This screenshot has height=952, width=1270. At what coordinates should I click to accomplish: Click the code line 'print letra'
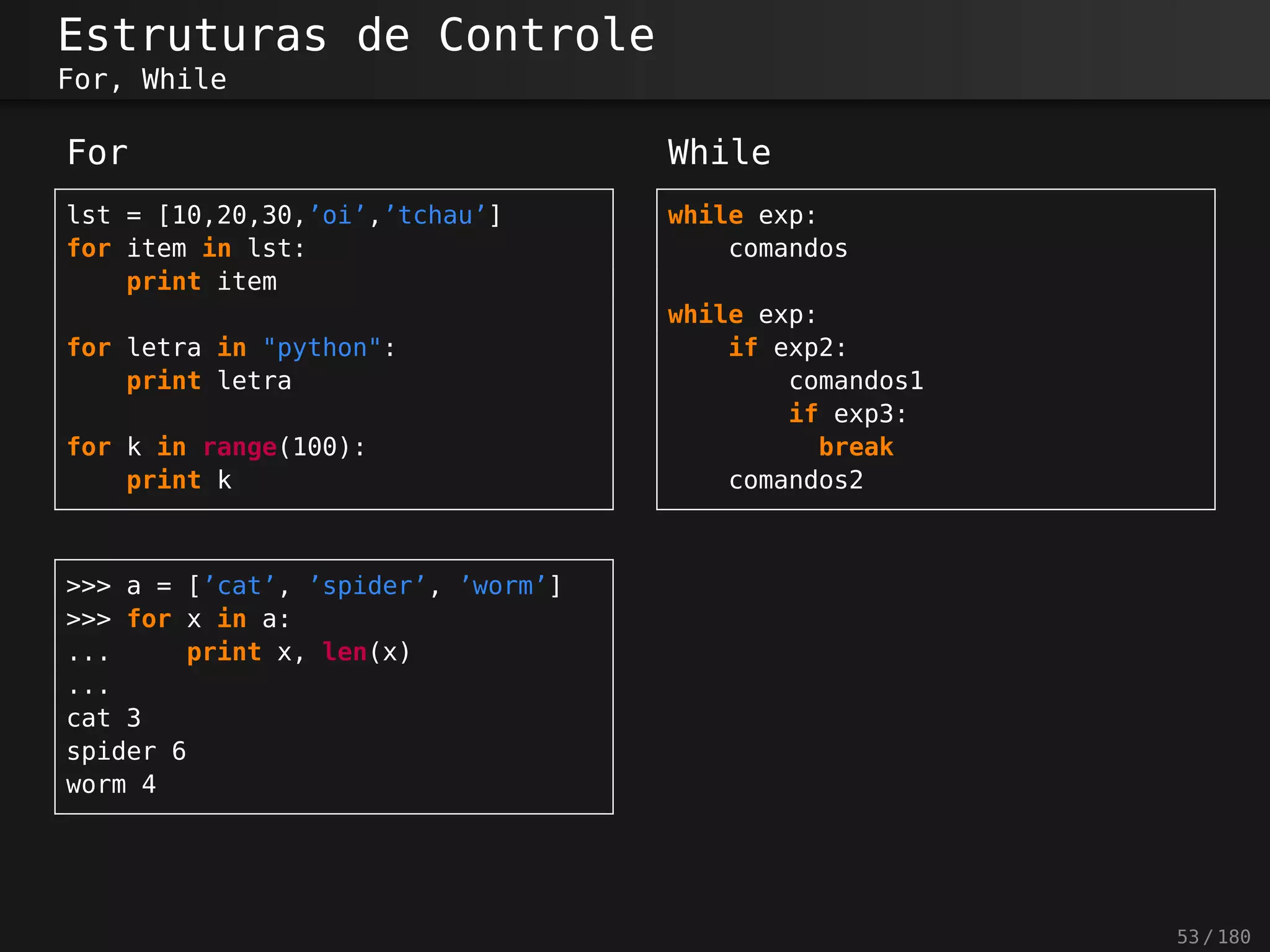click(x=209, y=381)
